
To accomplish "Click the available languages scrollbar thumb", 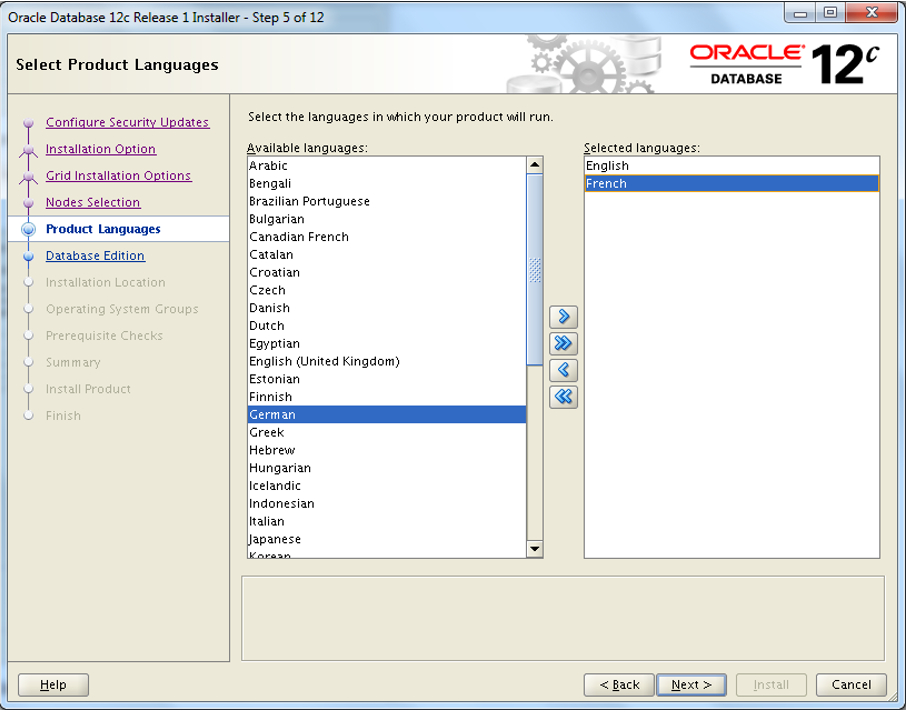I will 535,270.
